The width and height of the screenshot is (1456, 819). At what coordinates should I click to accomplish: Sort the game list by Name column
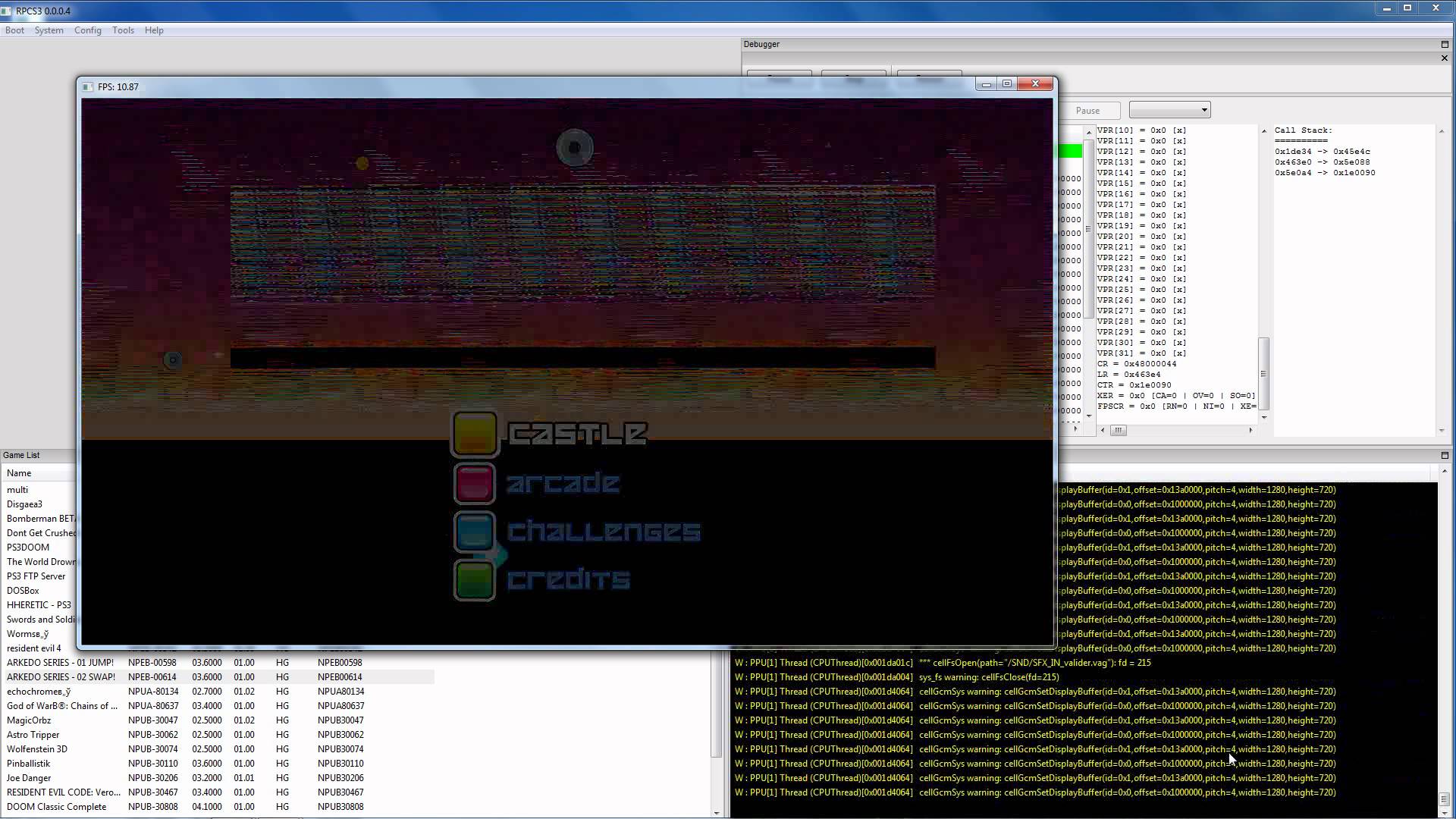pyautogui.click(x=19, y=473)
